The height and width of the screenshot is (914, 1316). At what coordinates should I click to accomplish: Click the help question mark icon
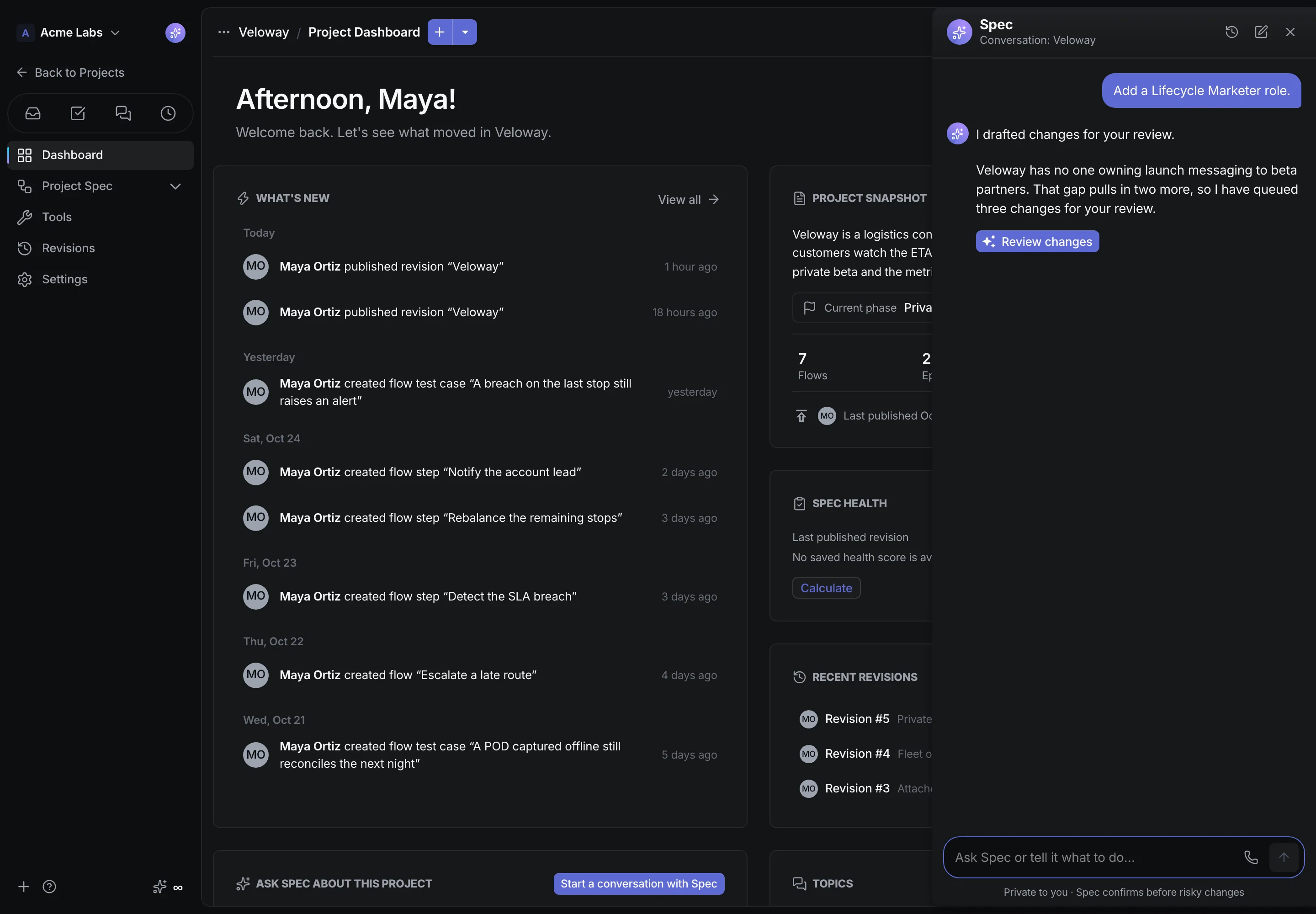[49, 887]
